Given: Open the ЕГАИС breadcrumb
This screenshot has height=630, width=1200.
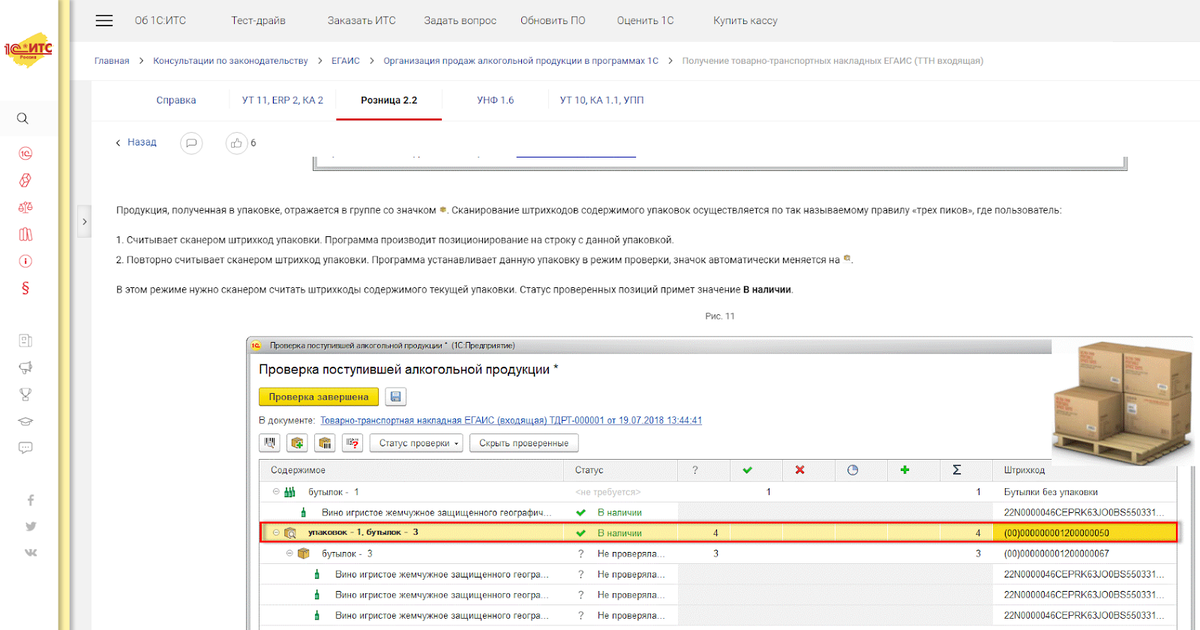Looking at the screenshot, I should (346, 61).
